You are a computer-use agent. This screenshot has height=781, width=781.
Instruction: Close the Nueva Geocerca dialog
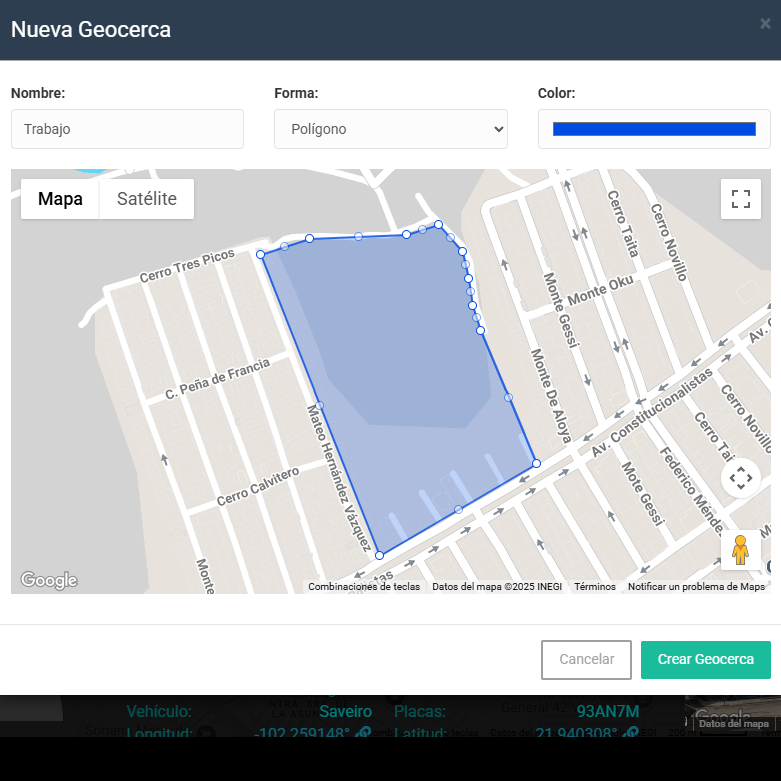(x=765, y=24)
